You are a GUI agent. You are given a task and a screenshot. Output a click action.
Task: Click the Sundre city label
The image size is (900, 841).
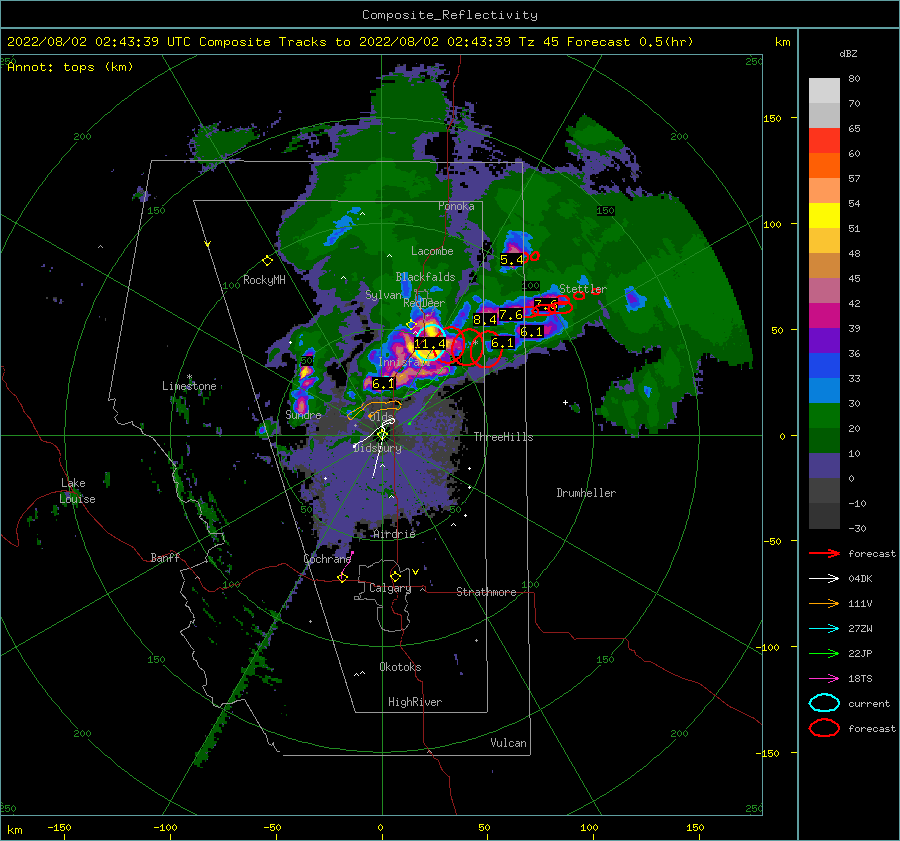coord(303,415)
